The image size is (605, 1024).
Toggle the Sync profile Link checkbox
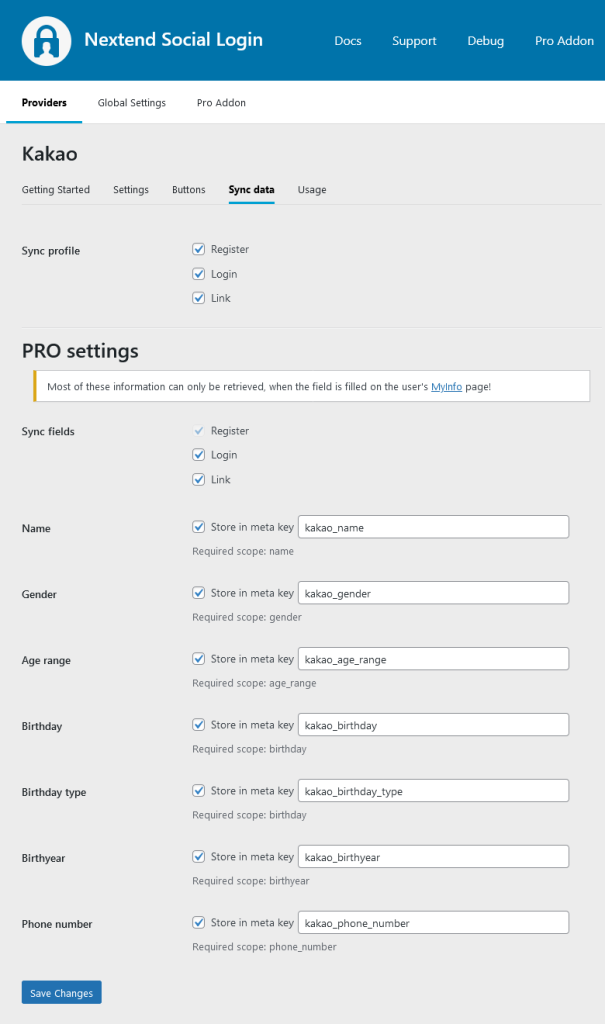point(199,298)
